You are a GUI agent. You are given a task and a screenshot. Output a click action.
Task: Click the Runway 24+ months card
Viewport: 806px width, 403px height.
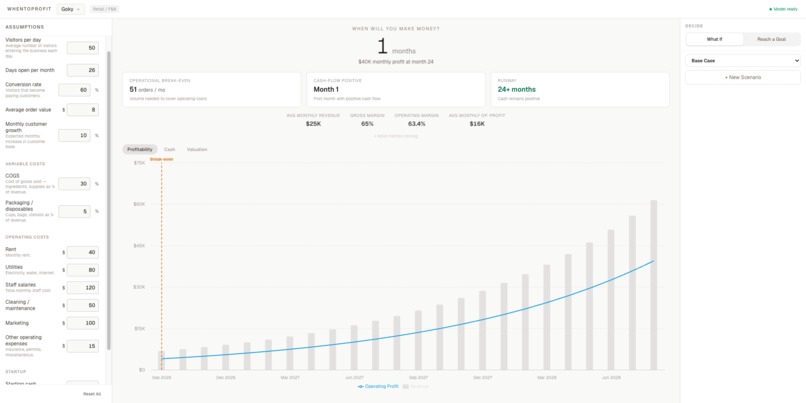[x=580, y=89]
